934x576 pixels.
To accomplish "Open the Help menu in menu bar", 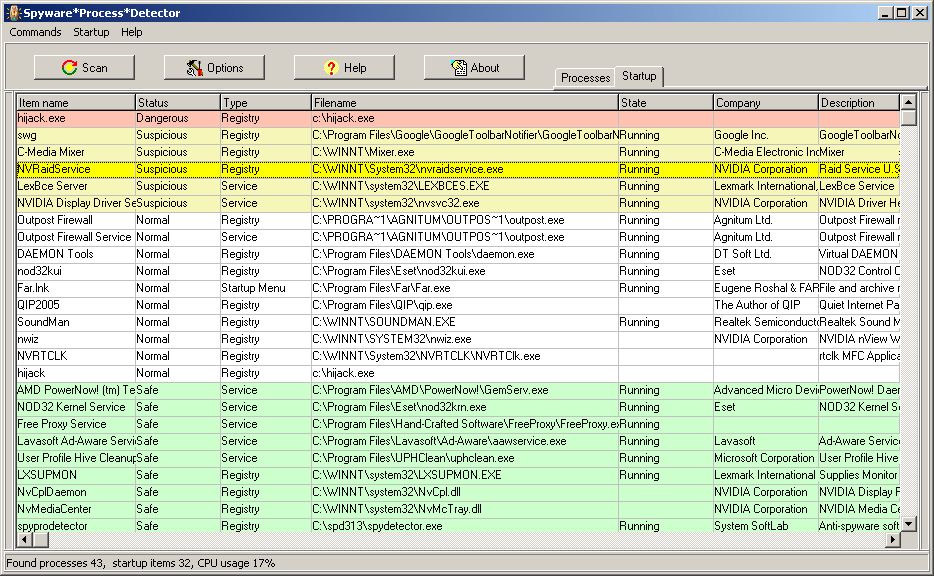I will coord(132,32).
